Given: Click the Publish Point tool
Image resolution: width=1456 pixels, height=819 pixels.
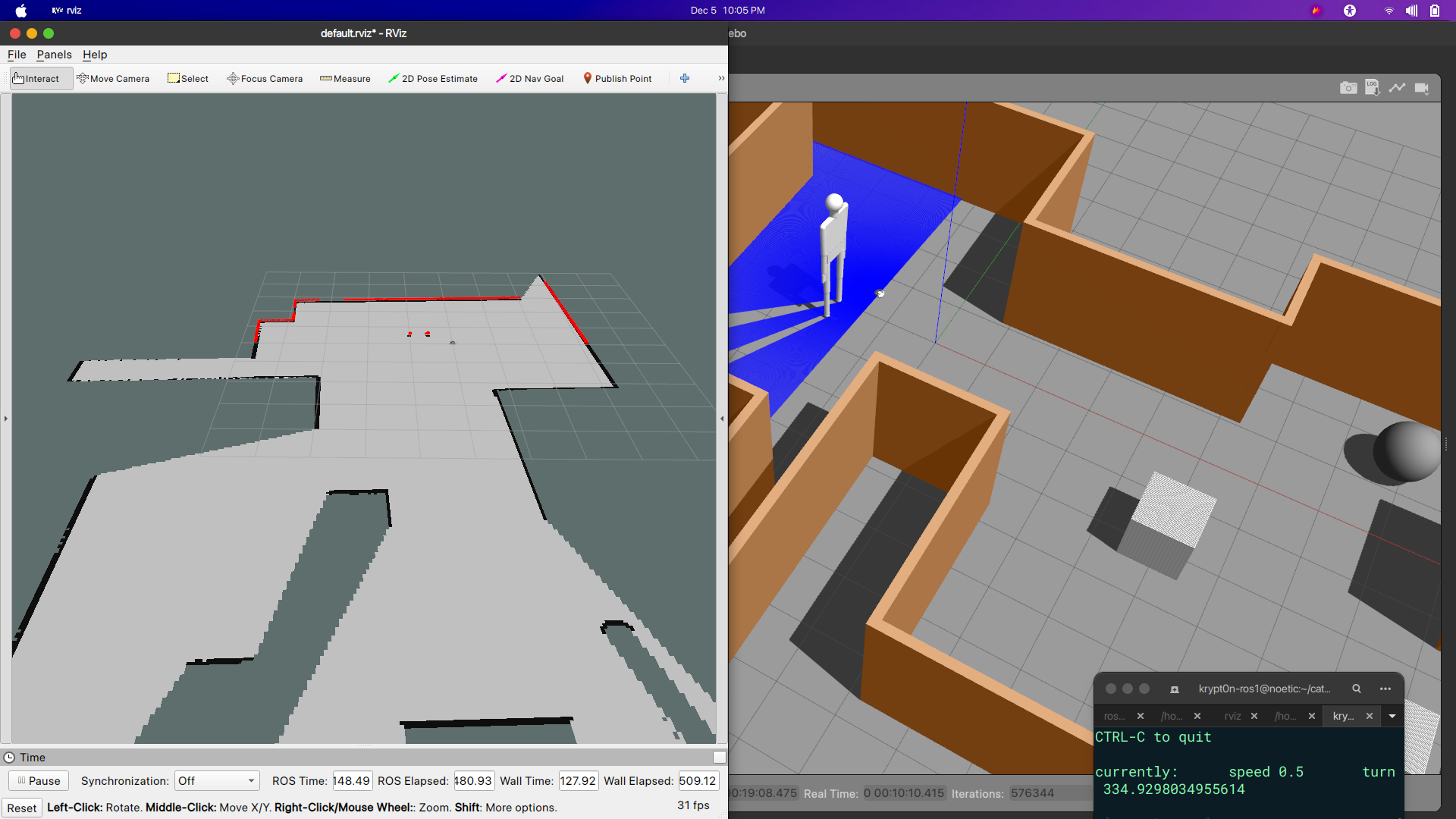Looking at the screenshot, I should pyautogui.click(x=617, y=79).
